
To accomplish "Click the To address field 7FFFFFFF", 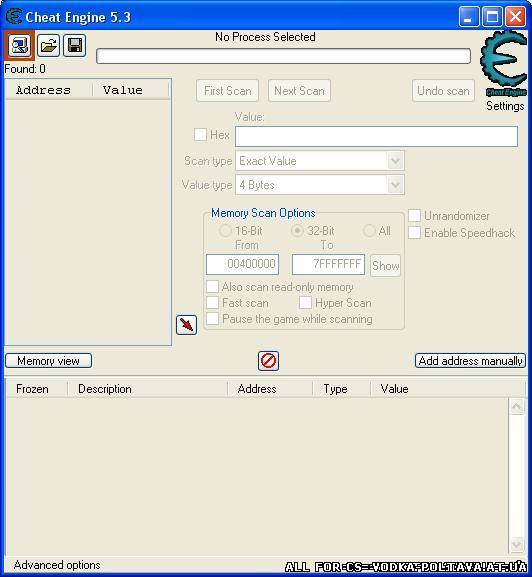I will [x=329, y=264].
